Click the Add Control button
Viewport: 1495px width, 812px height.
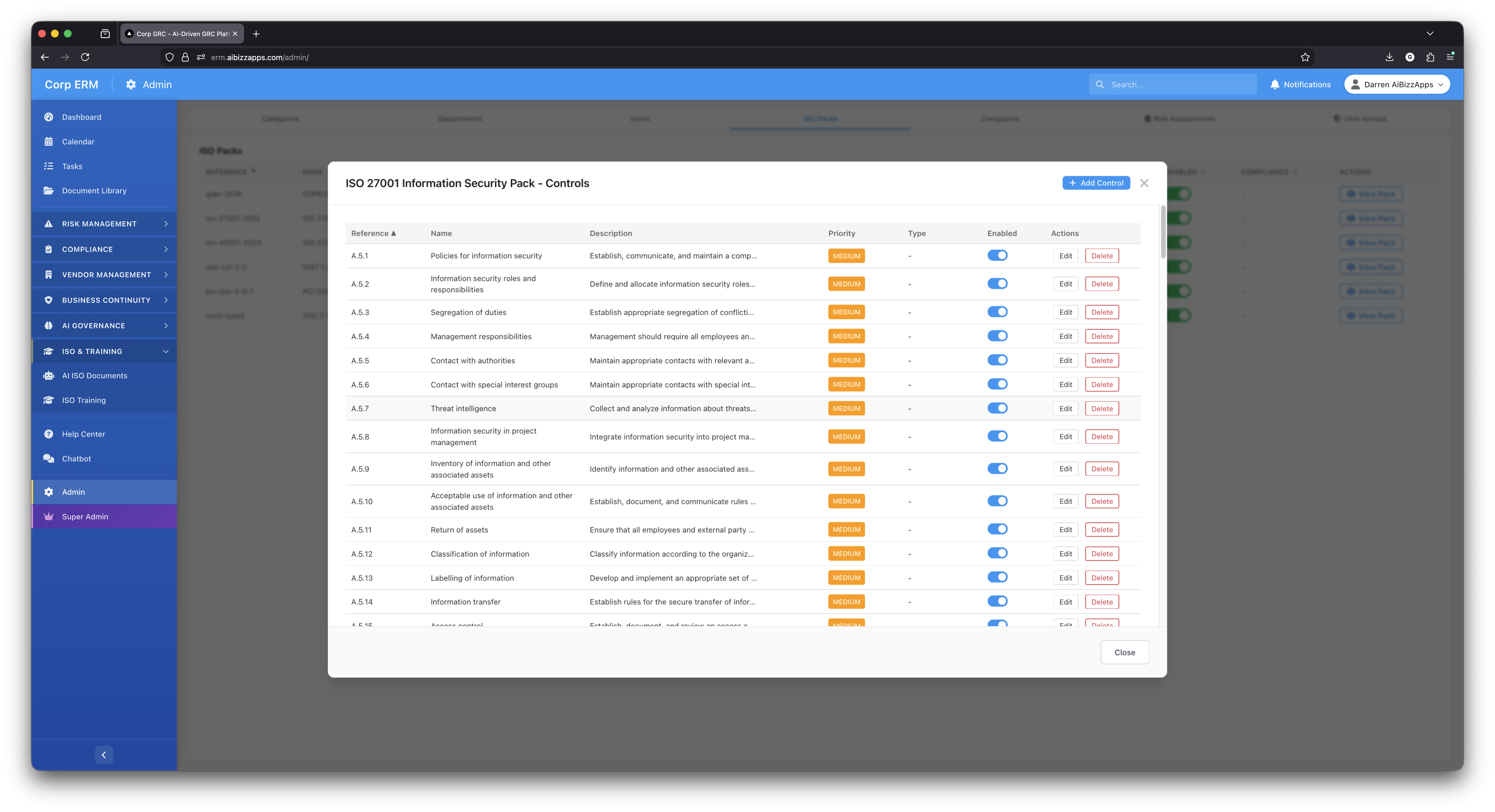coord(1096,182)
